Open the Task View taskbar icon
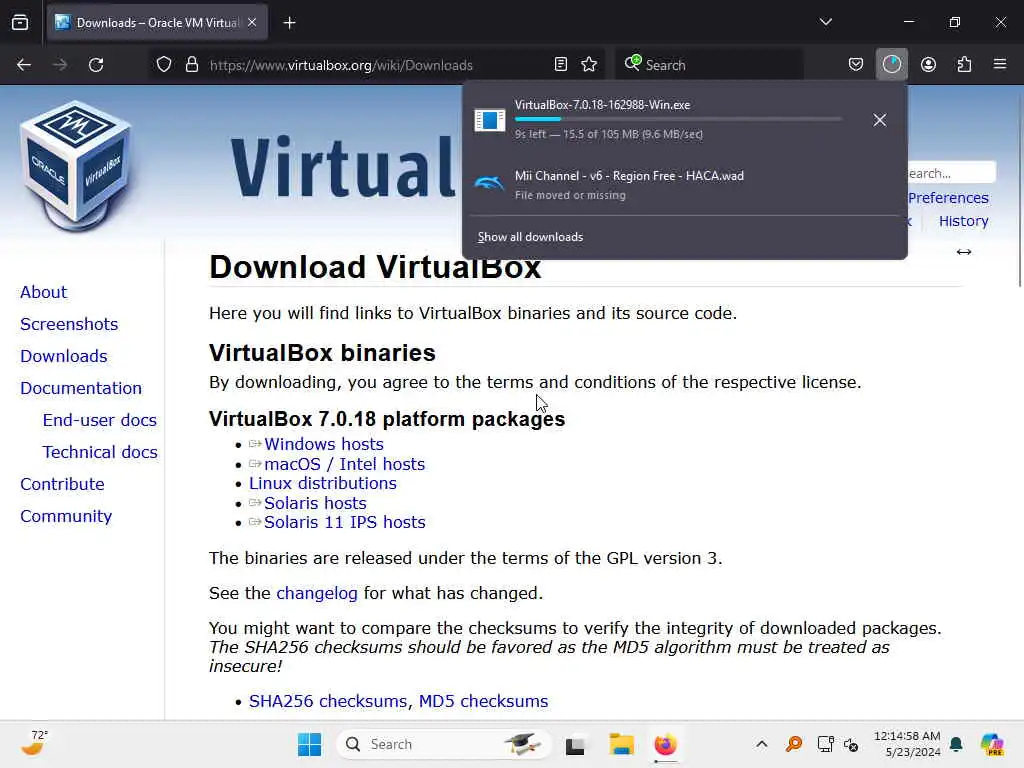This screenshot has height=768, width=1024. pos(575,744)
